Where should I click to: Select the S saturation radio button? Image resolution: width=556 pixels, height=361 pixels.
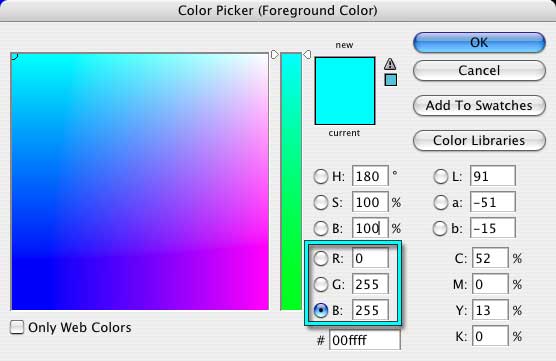point(321,202)
